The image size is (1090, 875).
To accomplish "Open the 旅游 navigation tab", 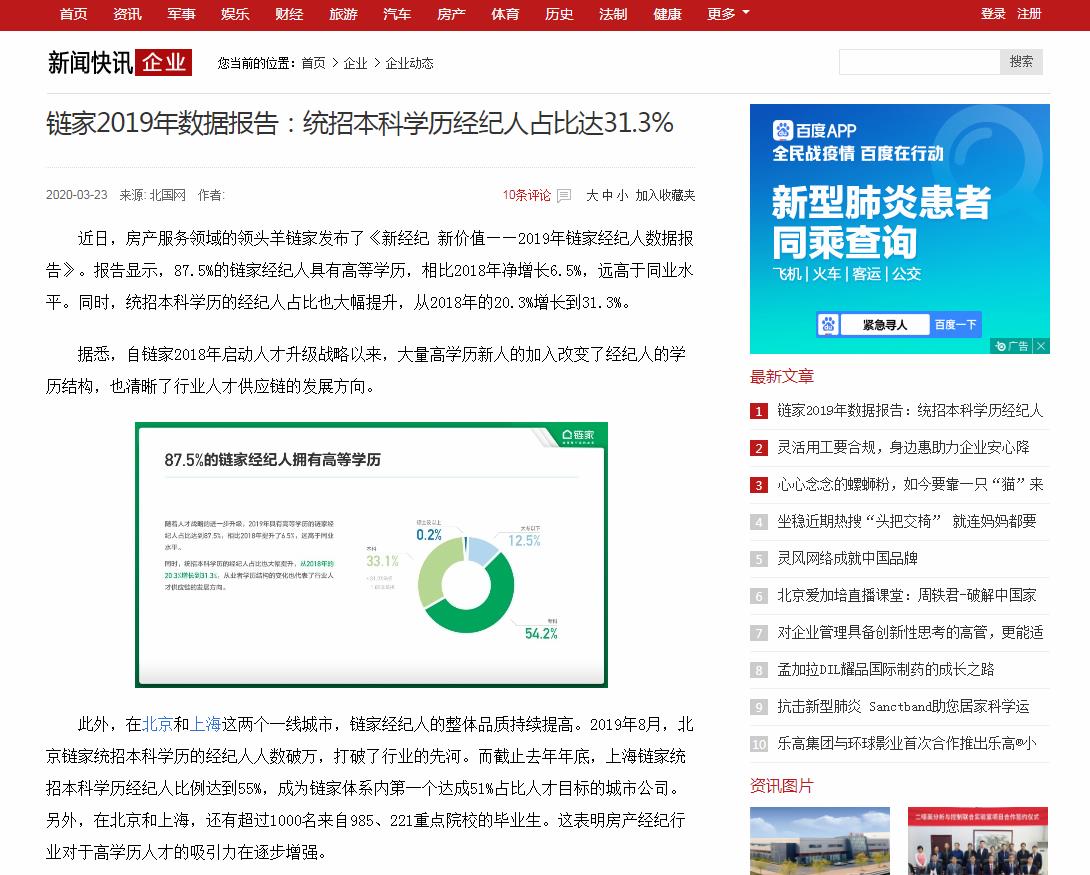I will [x=343, y=14].
